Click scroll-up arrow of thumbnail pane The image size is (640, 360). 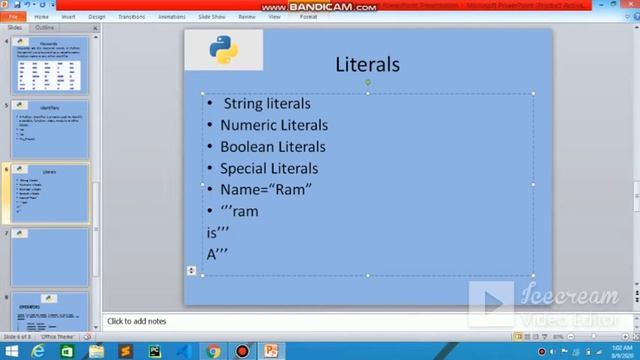(96, 37)
